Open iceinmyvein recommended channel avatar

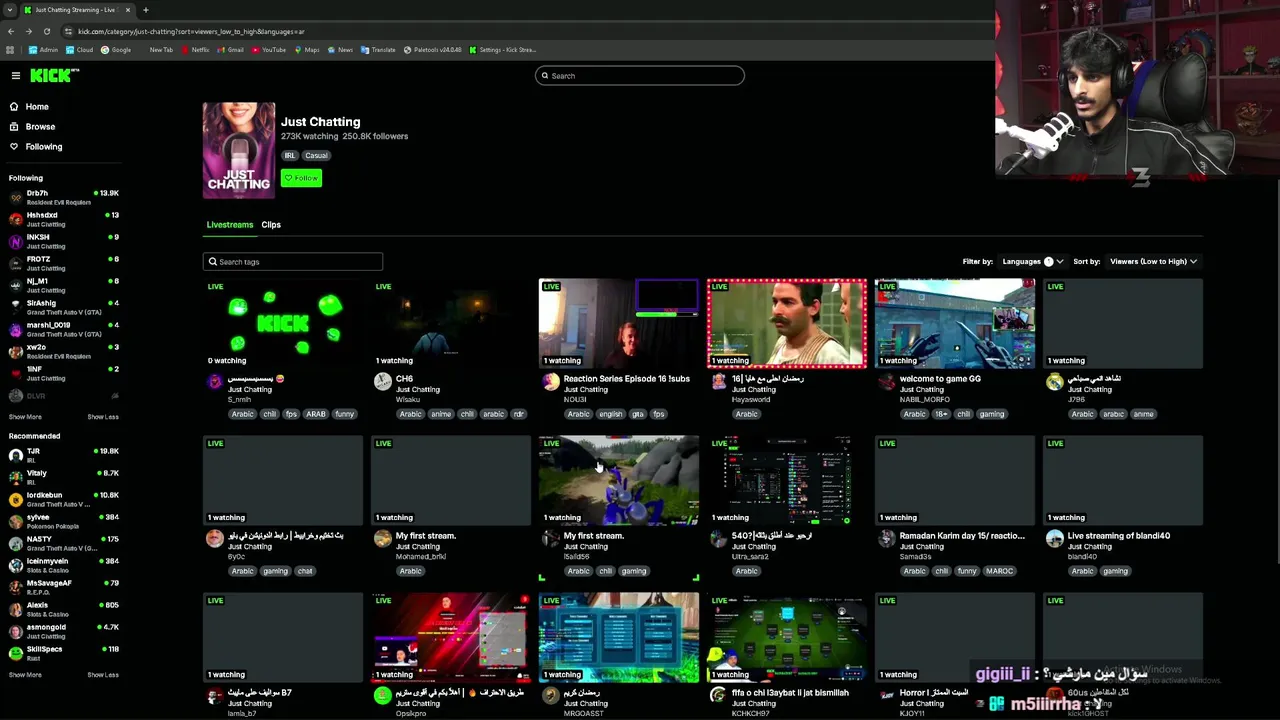pos(15,565)
